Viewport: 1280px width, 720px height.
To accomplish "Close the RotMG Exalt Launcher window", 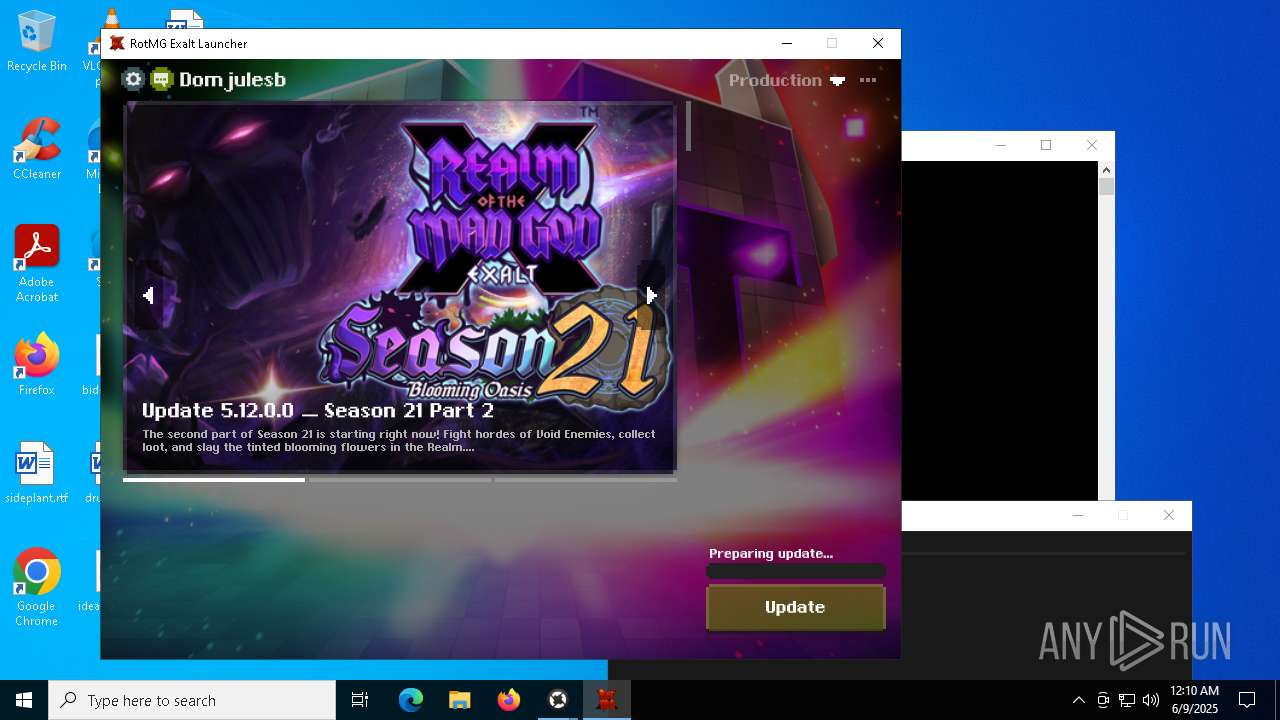I will pos(878,43).
